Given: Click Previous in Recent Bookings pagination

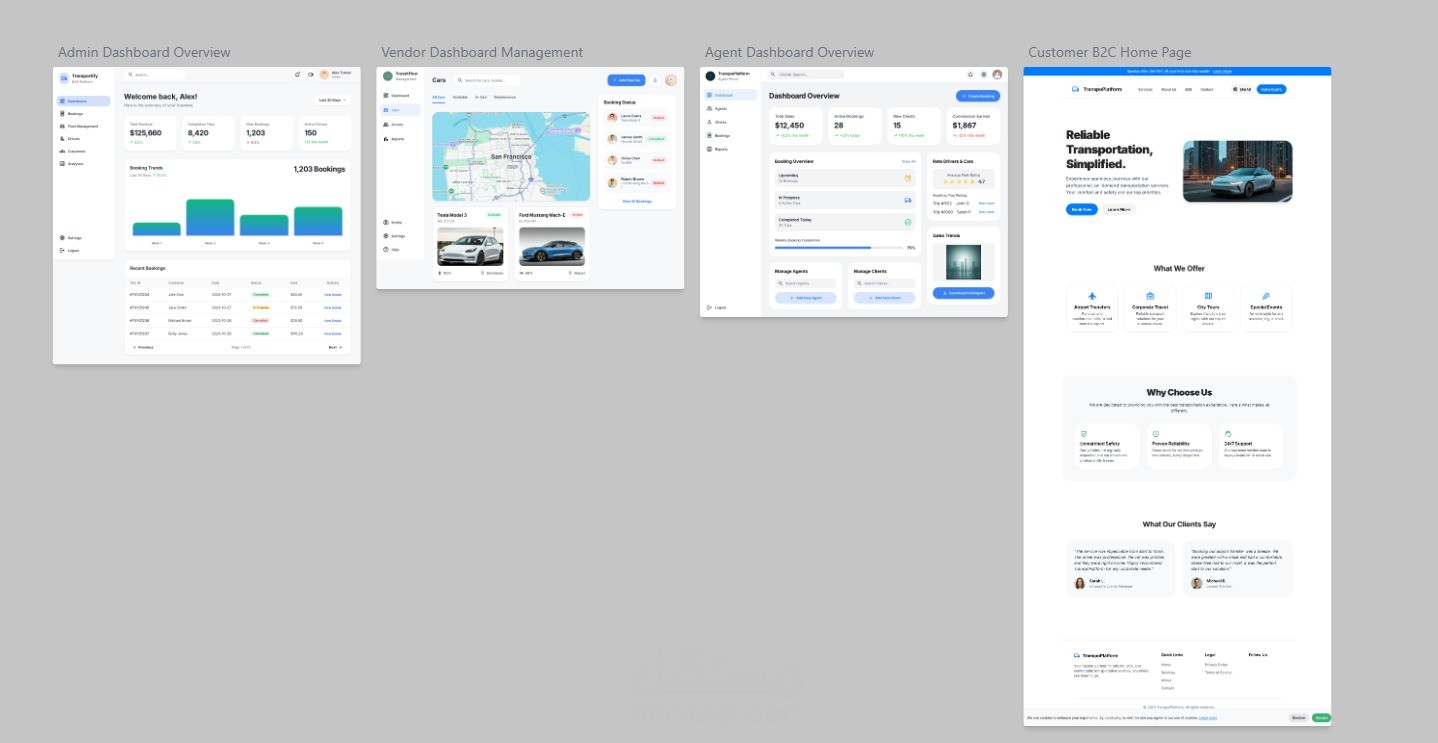Looking at the screenshot, I should click(x=144, y=347).
